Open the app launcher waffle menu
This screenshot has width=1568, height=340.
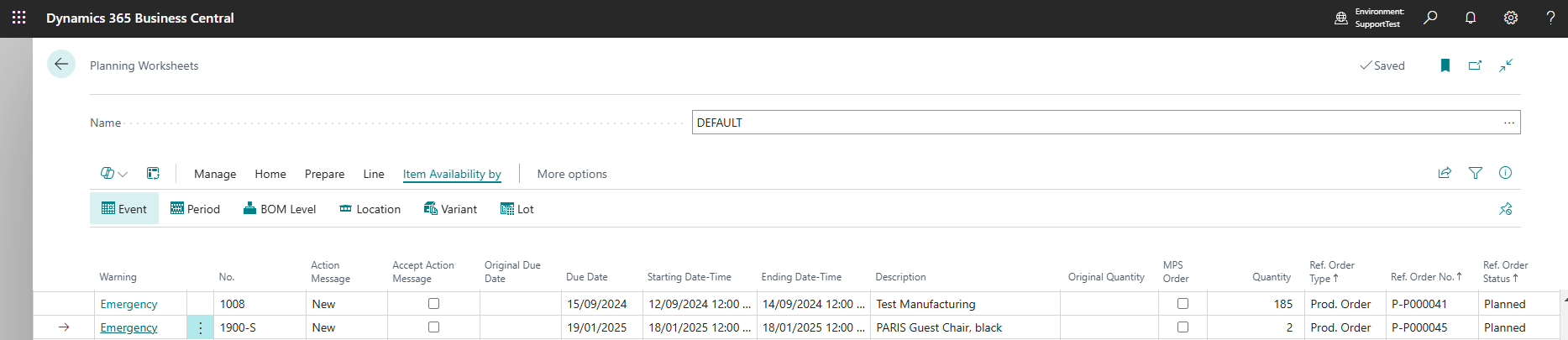click(x=19, y=18)
